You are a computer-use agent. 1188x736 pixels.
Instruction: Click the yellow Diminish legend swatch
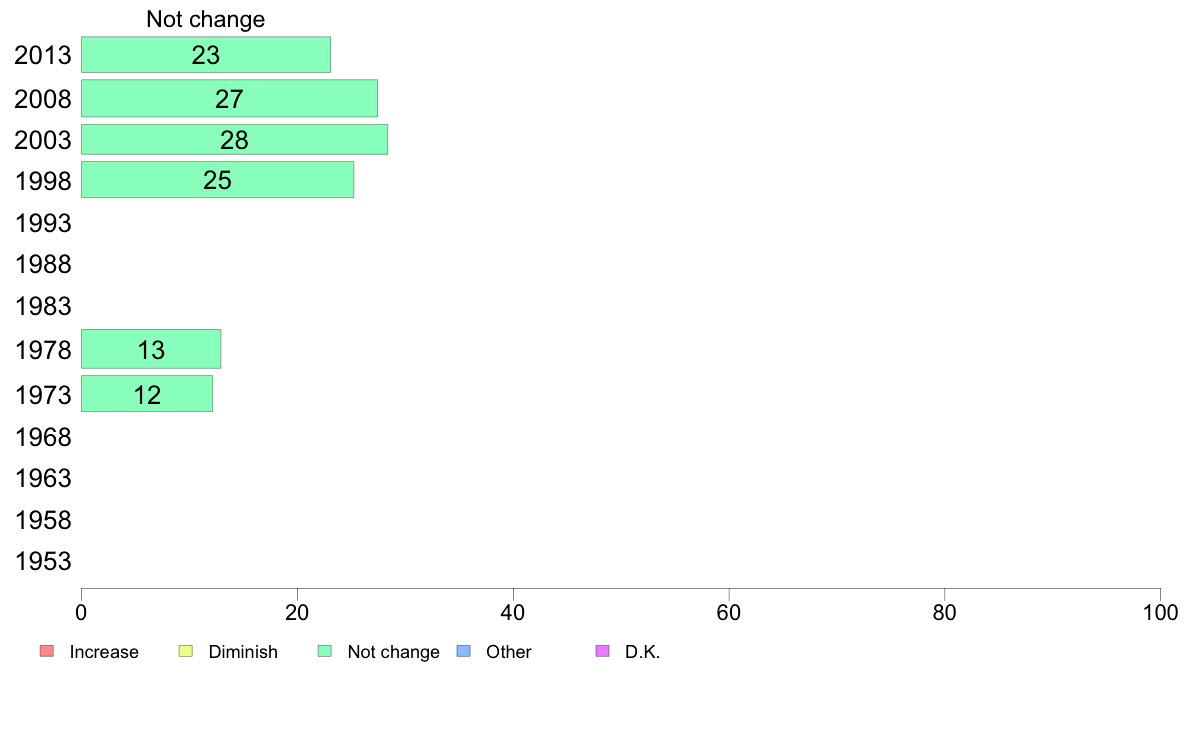(x=186, y=651)
